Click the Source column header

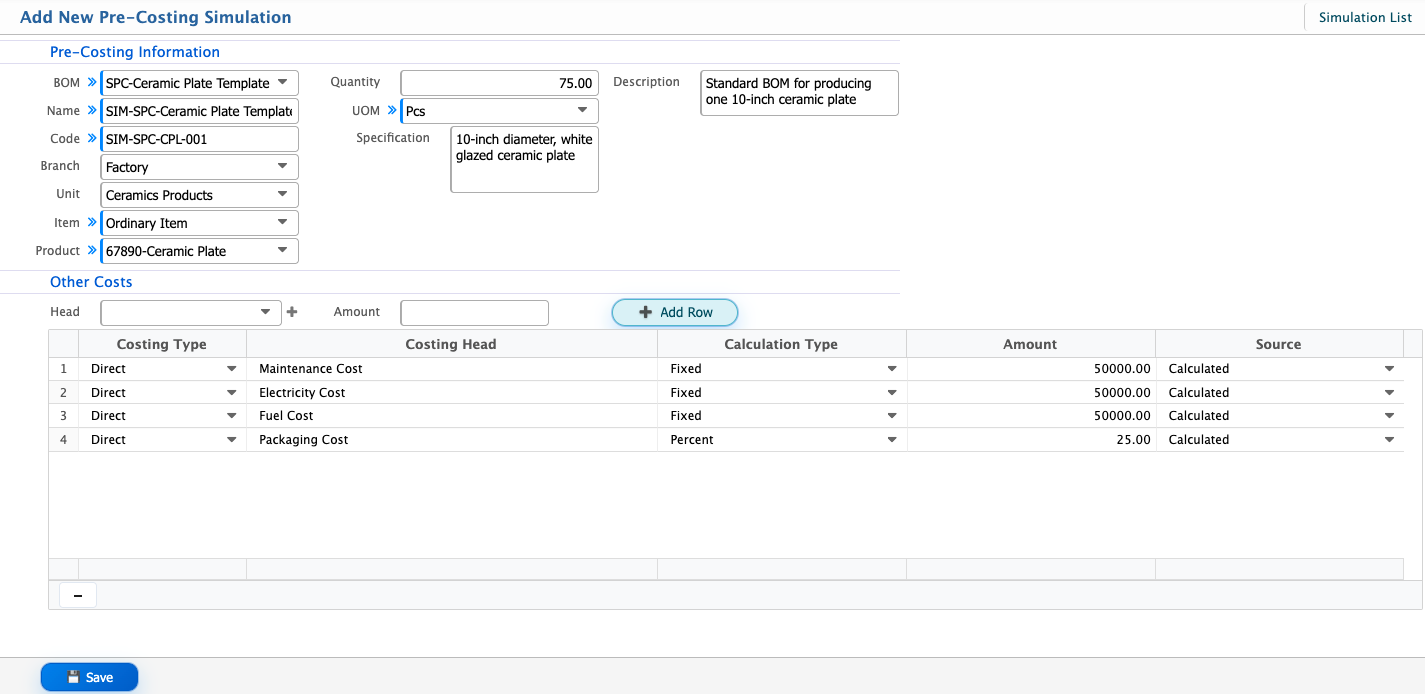point(1279,344)
